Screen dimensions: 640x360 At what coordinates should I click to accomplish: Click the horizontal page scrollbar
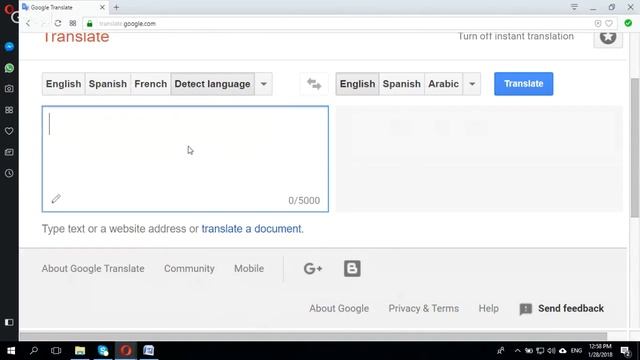(313, 336)
